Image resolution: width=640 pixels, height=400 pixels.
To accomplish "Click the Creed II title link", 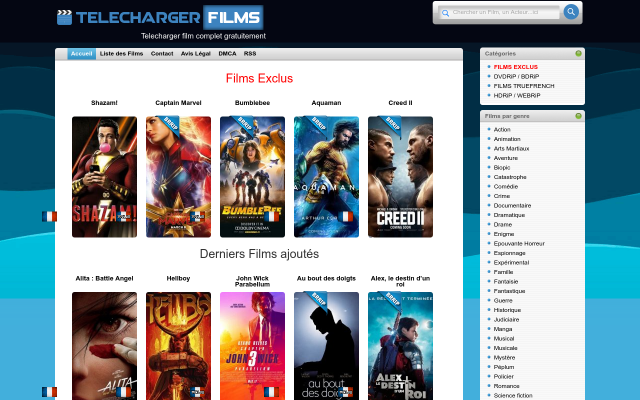I will 400,103.
